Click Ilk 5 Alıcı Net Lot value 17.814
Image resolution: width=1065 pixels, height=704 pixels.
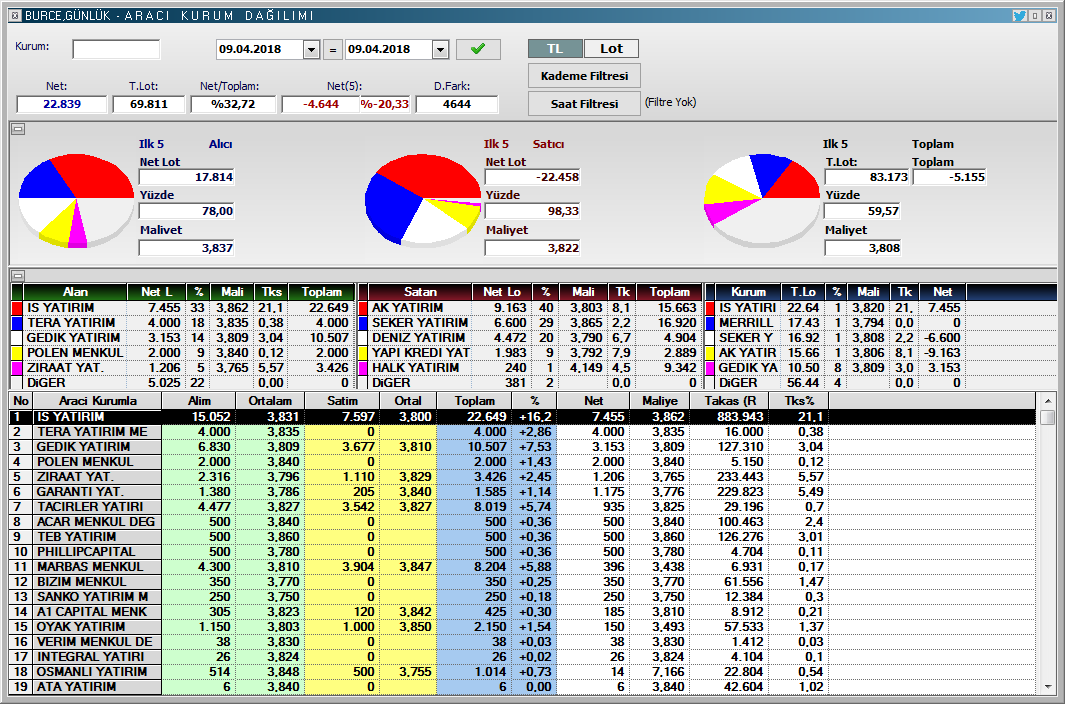(186, 177)
